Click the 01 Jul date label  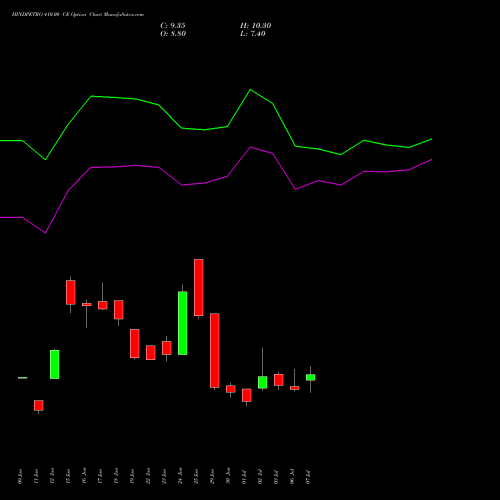click(x=244, y=476)
